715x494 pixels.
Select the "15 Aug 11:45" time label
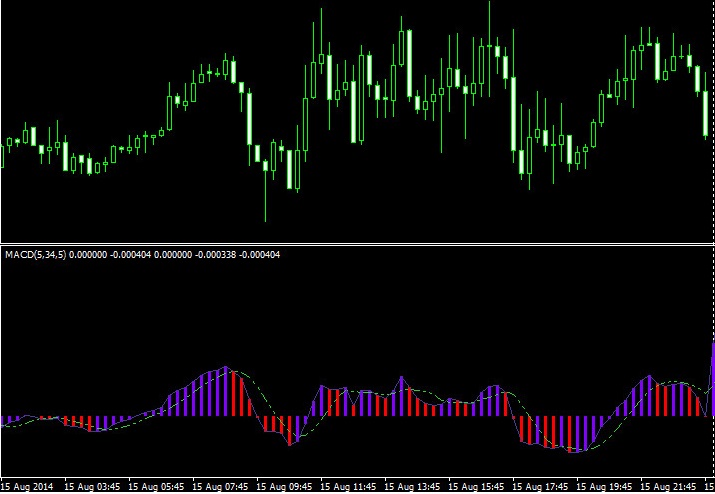[349, 486]
